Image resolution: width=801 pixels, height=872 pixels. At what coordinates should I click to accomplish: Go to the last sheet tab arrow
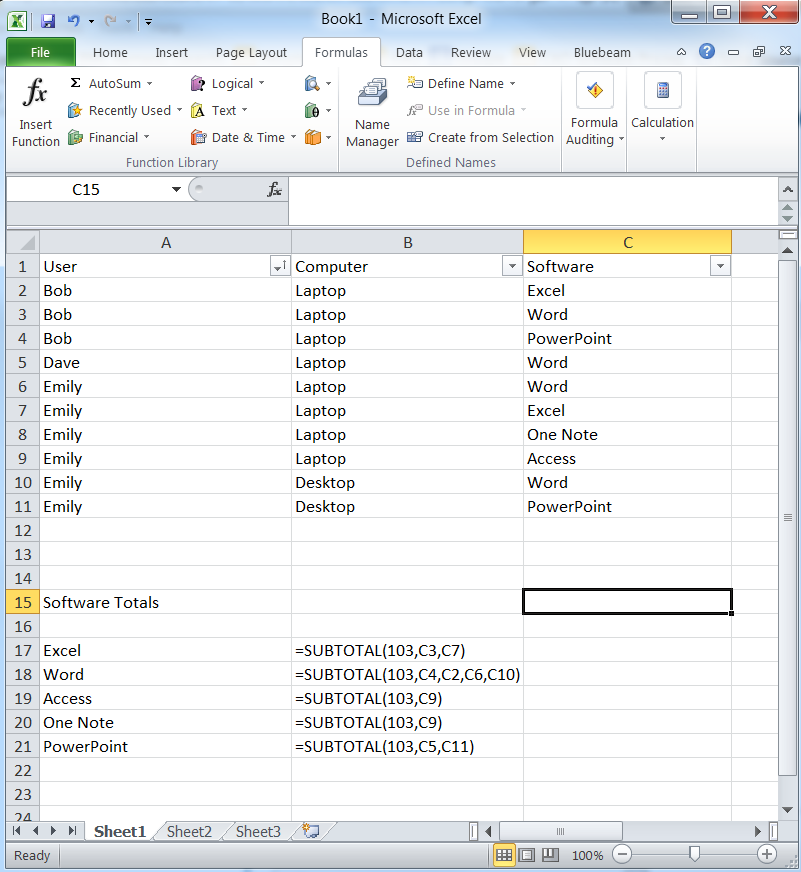(x=72, y=831)
